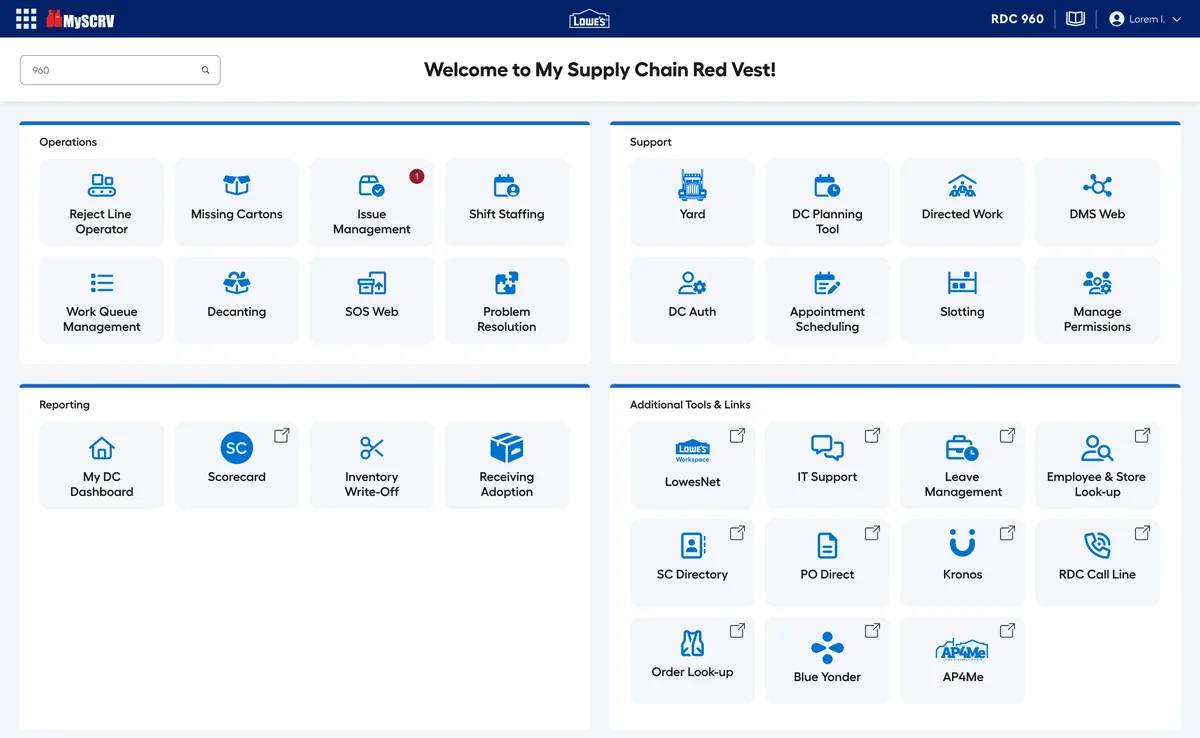This screenshot has width=1200, height=738.
Task: Open Scorecard SC tile
Action: point(237,465)
